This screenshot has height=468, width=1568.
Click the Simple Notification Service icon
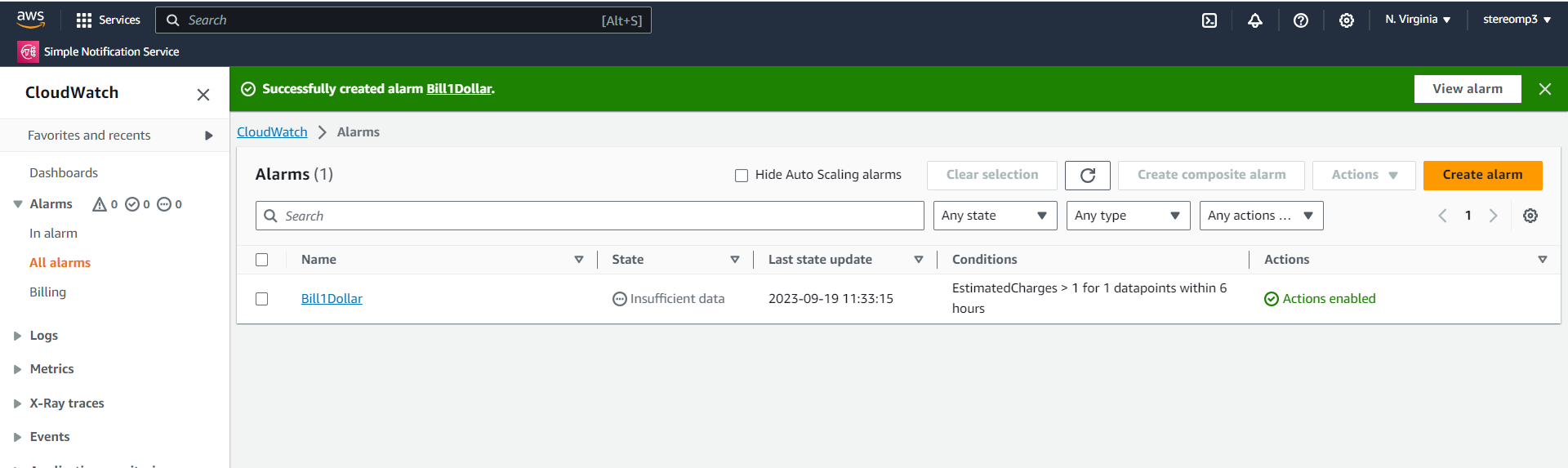pos(29,51)
